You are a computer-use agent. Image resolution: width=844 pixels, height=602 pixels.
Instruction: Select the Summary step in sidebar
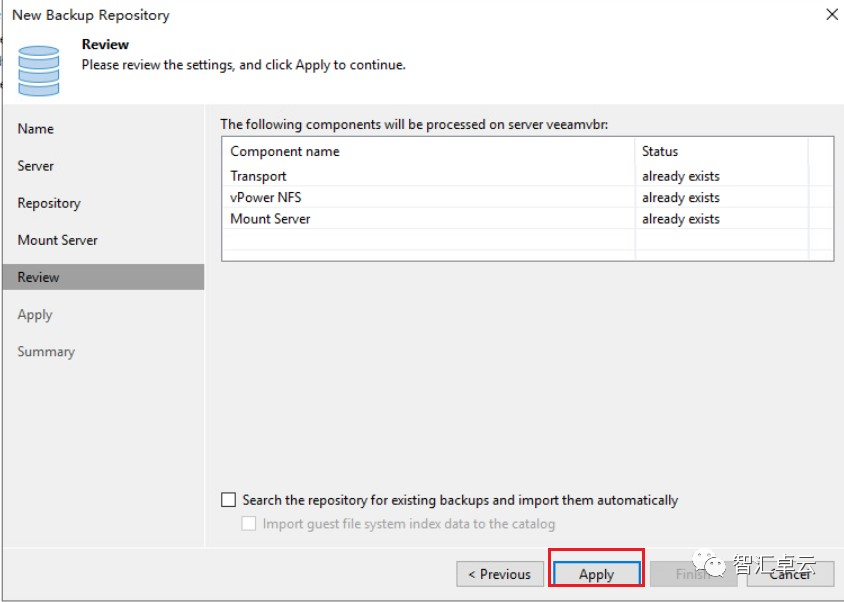pyautogui.click(x=46, y=352)
